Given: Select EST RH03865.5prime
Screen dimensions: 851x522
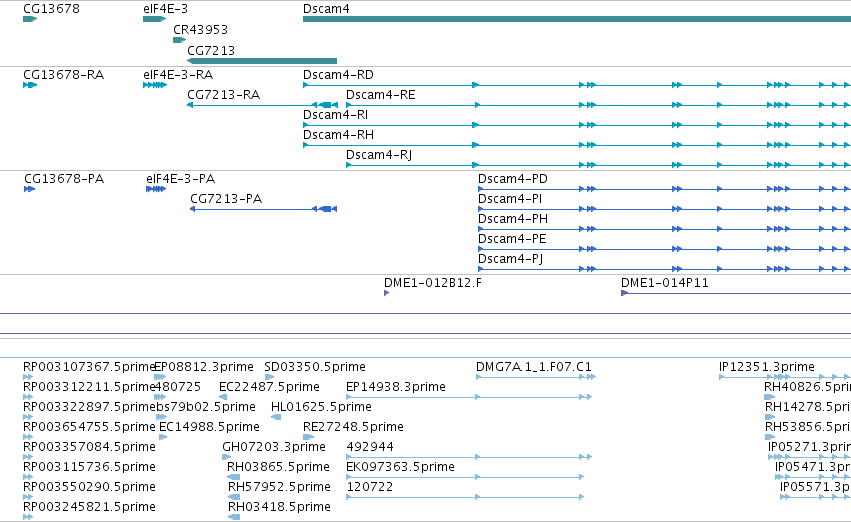Looking at the screenshot, I should [x=278, y=468].
